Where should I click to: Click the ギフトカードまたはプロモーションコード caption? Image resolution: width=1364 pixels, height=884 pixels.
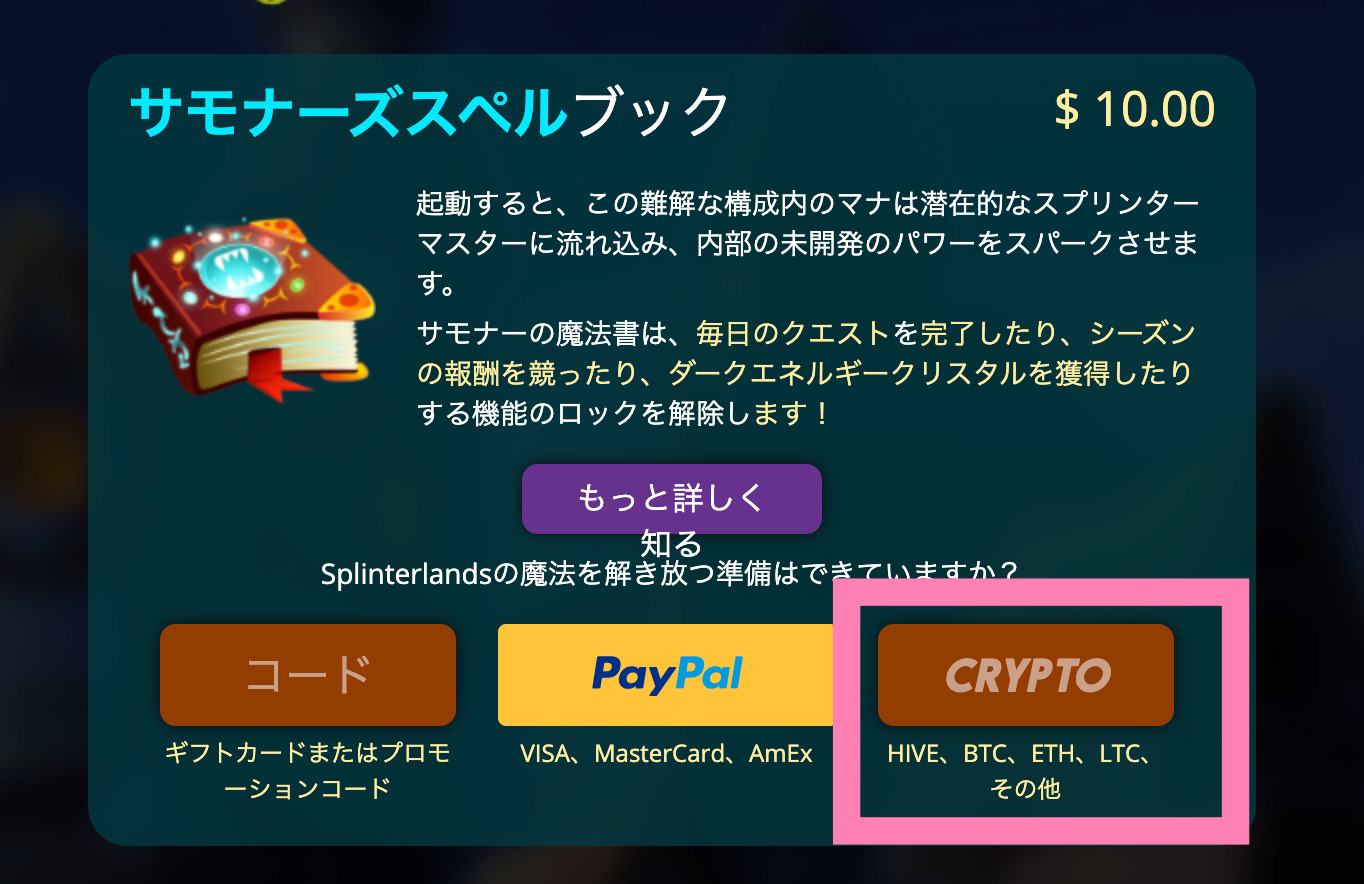point(307,771)
